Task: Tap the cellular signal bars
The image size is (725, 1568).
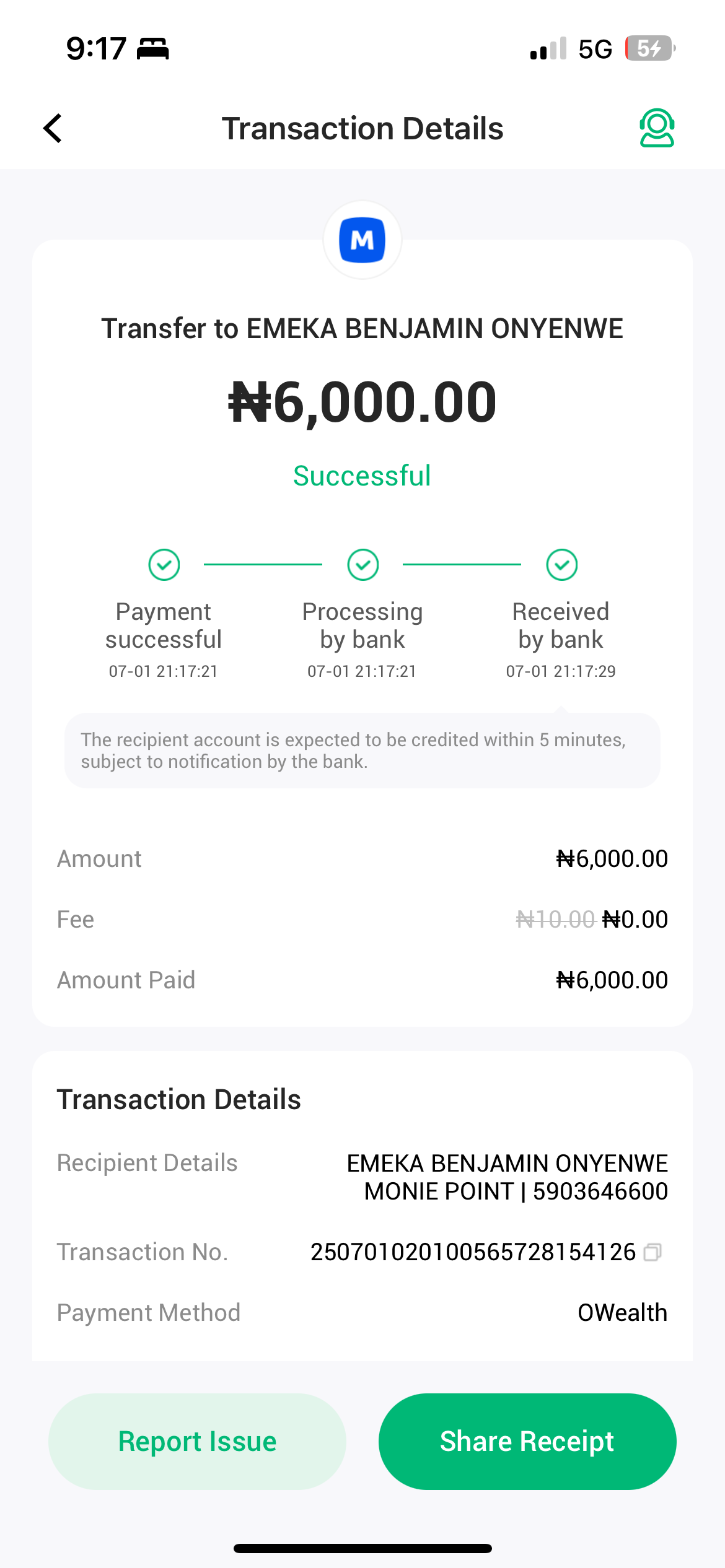Action: 548,48
